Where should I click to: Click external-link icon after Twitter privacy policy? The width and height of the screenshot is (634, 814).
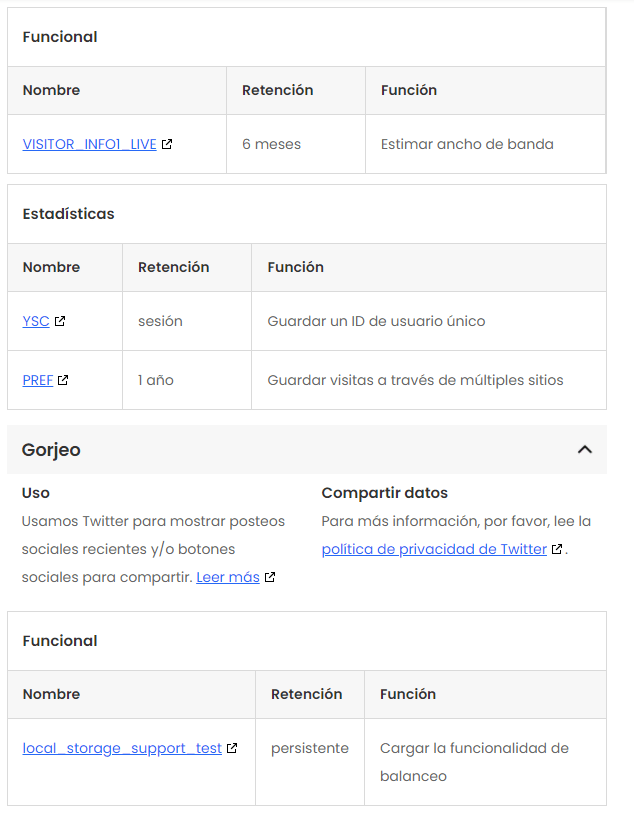click(557, 549)
